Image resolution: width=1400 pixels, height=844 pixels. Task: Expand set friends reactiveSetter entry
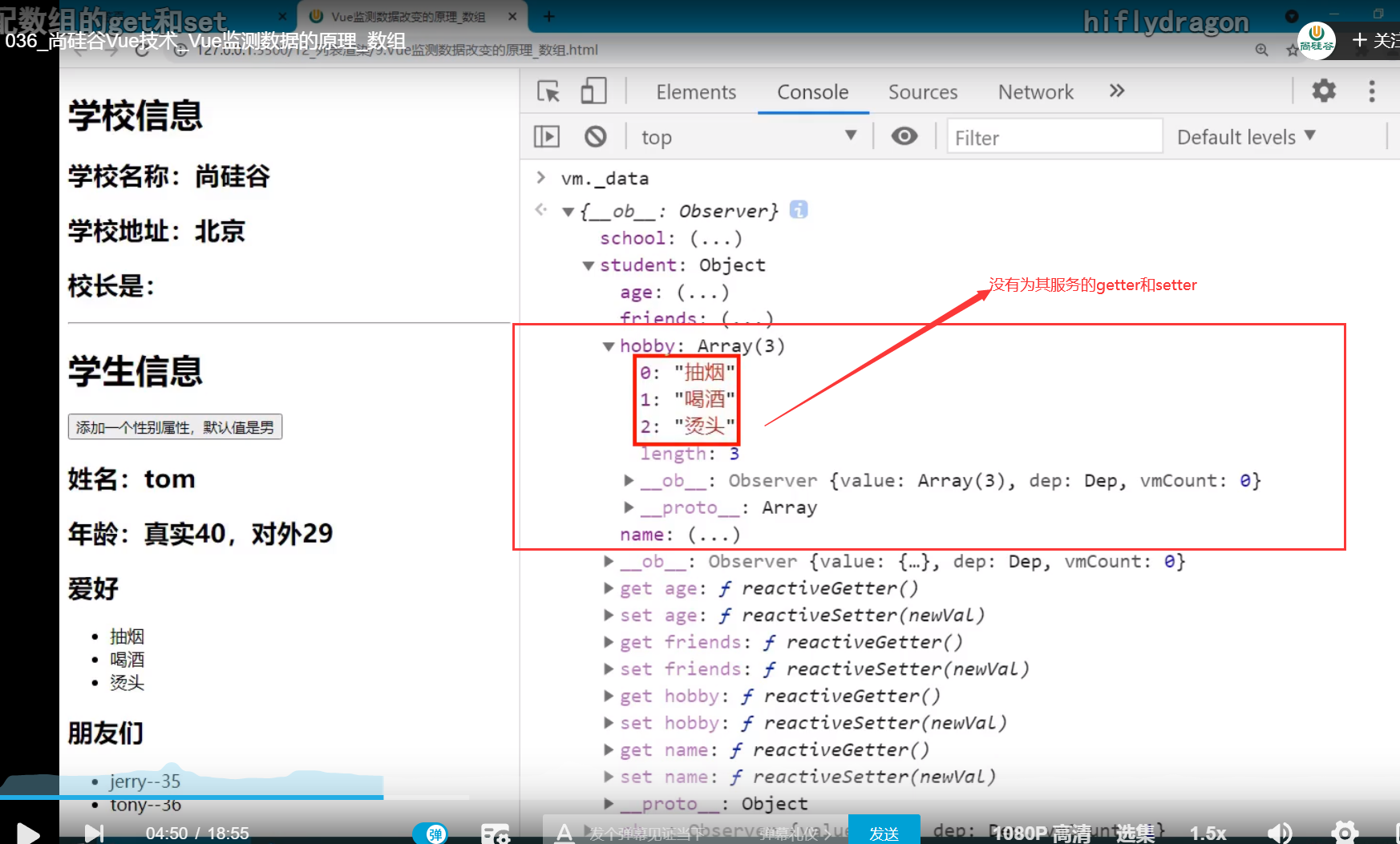(x=609, y=668)
